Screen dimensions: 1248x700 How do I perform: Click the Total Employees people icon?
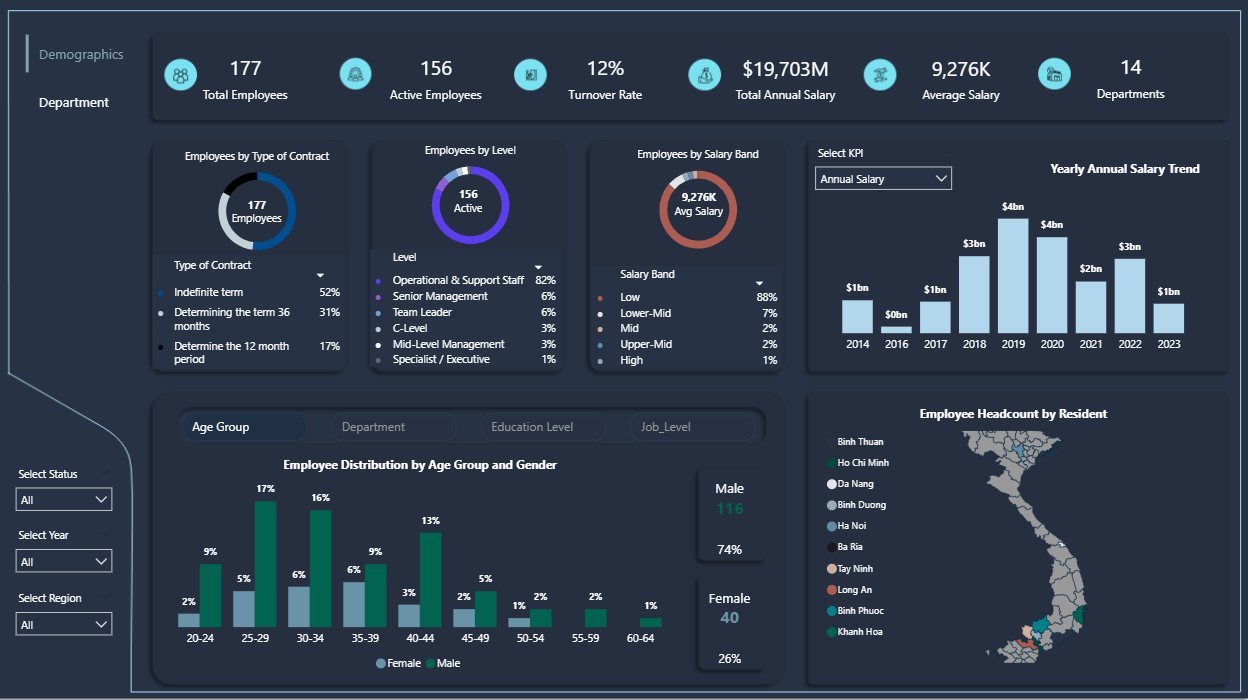[x=180, y=74]
